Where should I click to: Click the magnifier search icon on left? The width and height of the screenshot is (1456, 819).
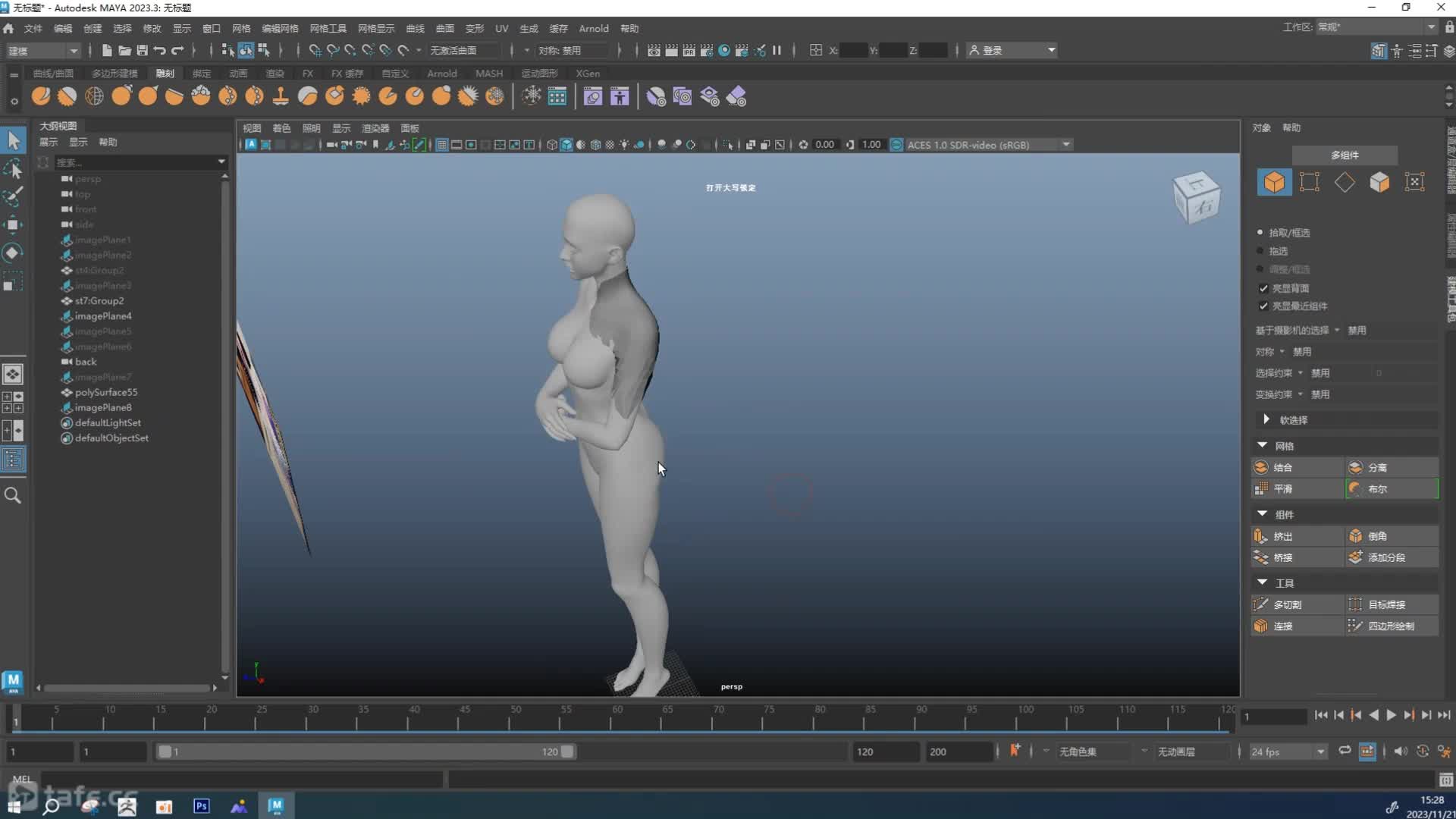(13, 495)
